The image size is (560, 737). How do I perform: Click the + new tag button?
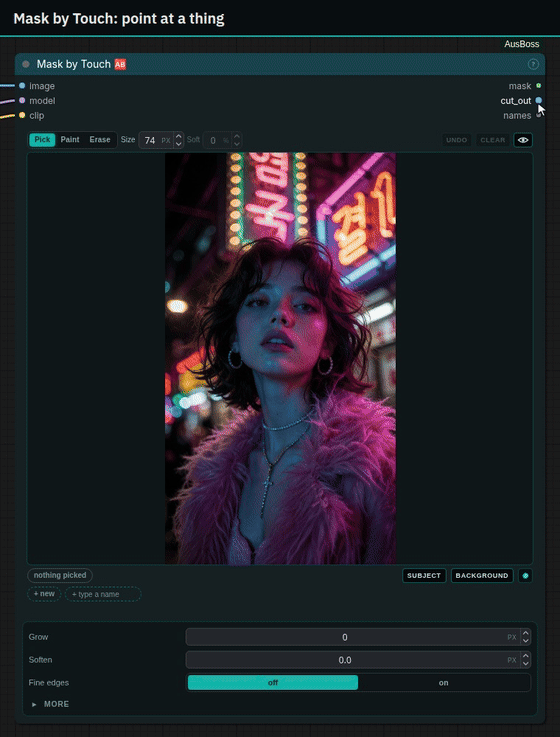44,594
